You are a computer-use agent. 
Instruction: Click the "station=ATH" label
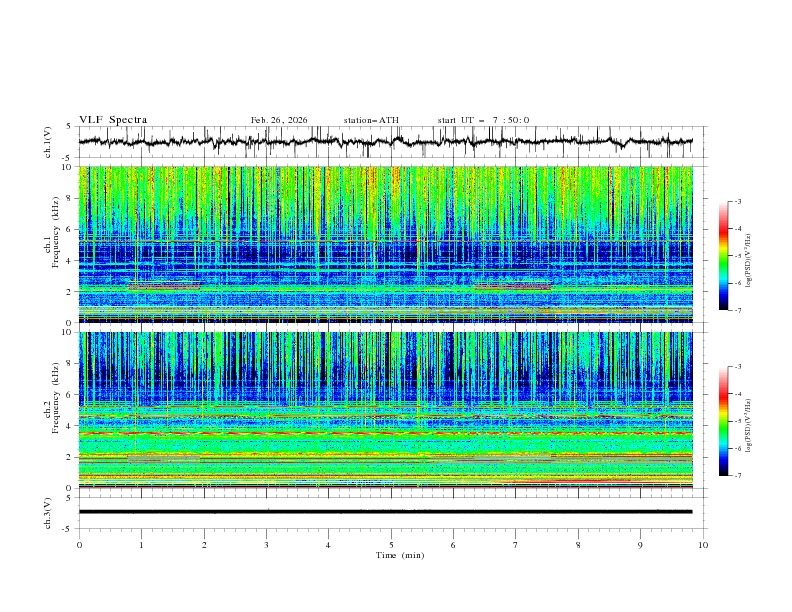pos(371,120)
